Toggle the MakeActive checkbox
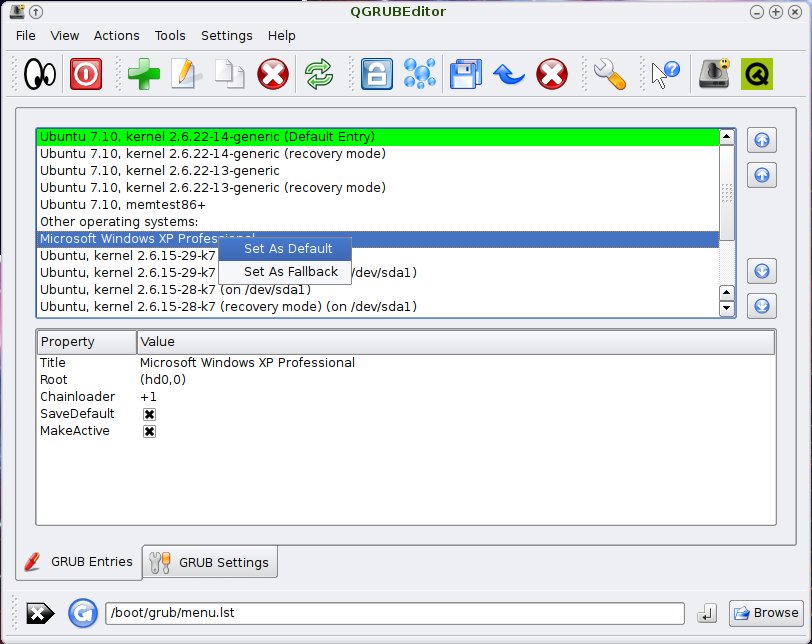This screenshot has width=812, height=644. [x=149, y=431]
